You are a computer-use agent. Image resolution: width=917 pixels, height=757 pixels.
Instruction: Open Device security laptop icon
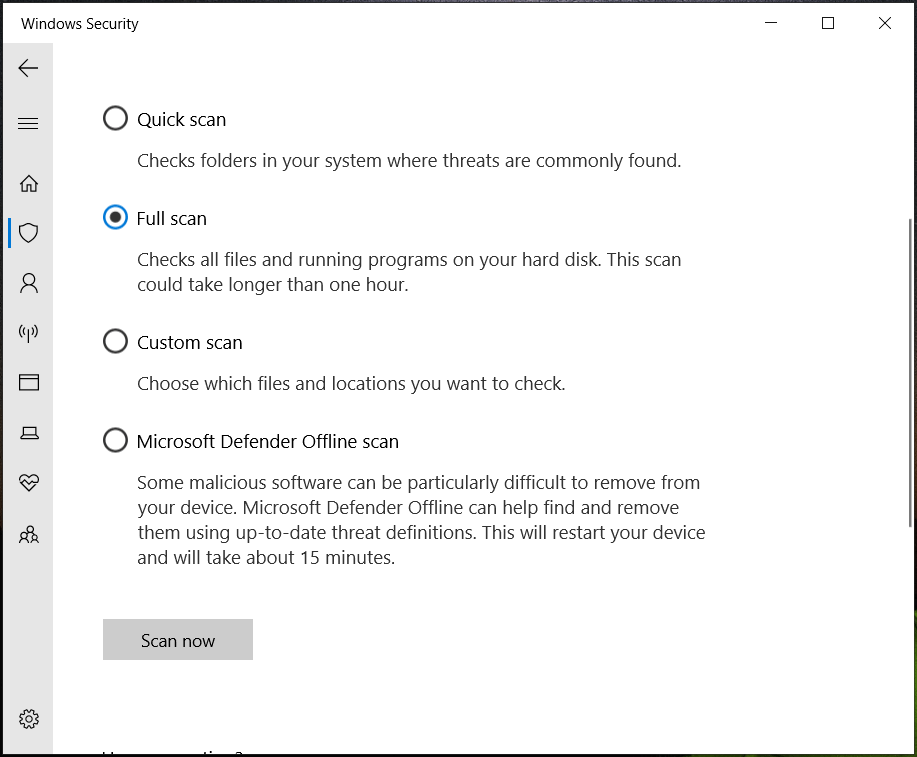(x=29, y=433)
